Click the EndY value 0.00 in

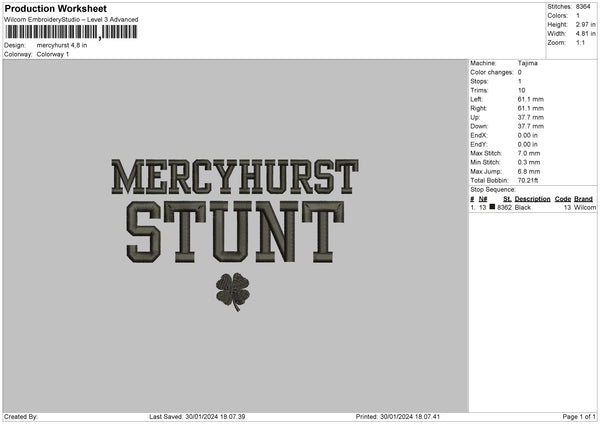pyautogui.click(x=528, y=145)
